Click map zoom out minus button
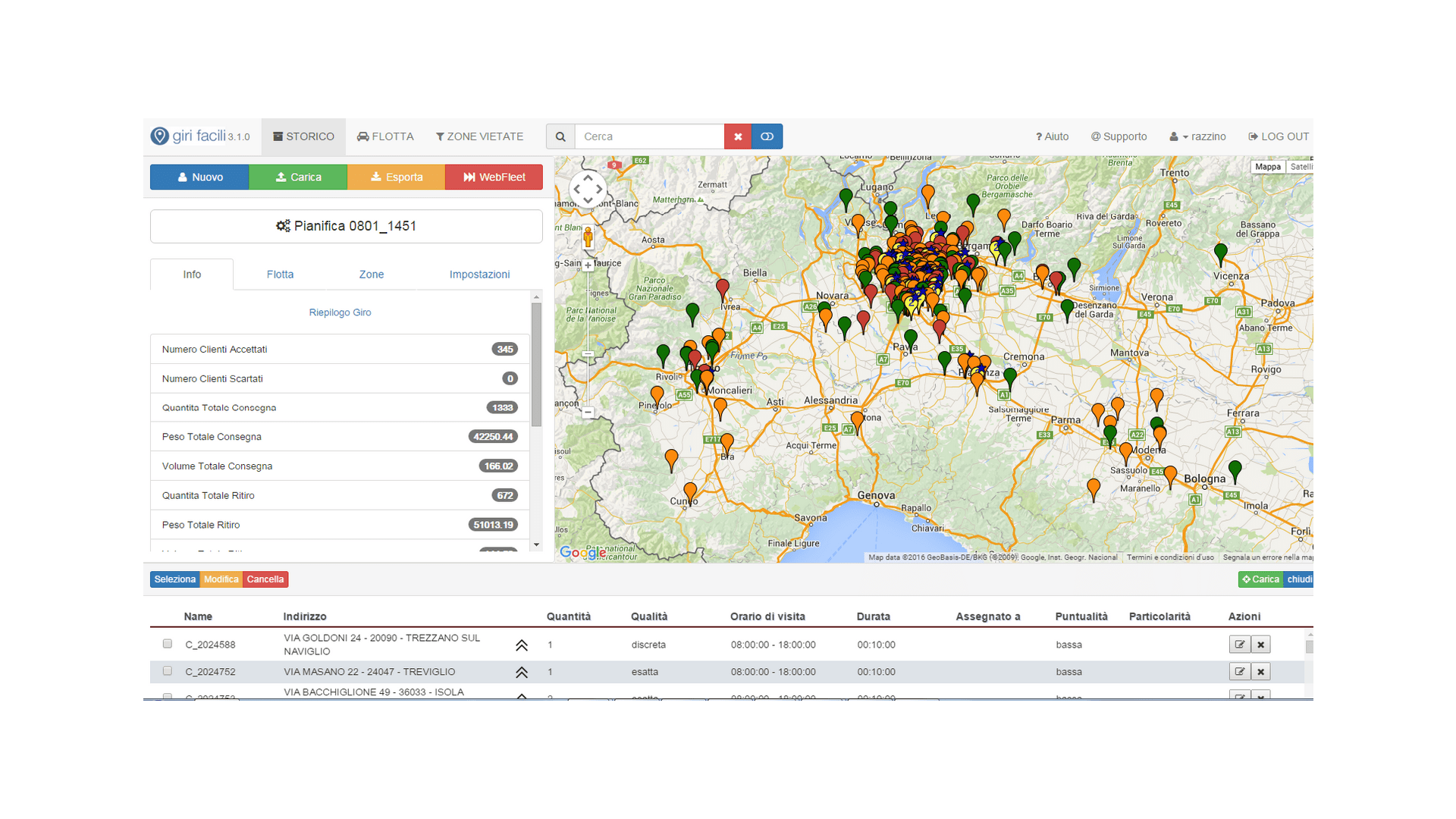Viewport: 1456px width, 819px height. pos(588,413)
